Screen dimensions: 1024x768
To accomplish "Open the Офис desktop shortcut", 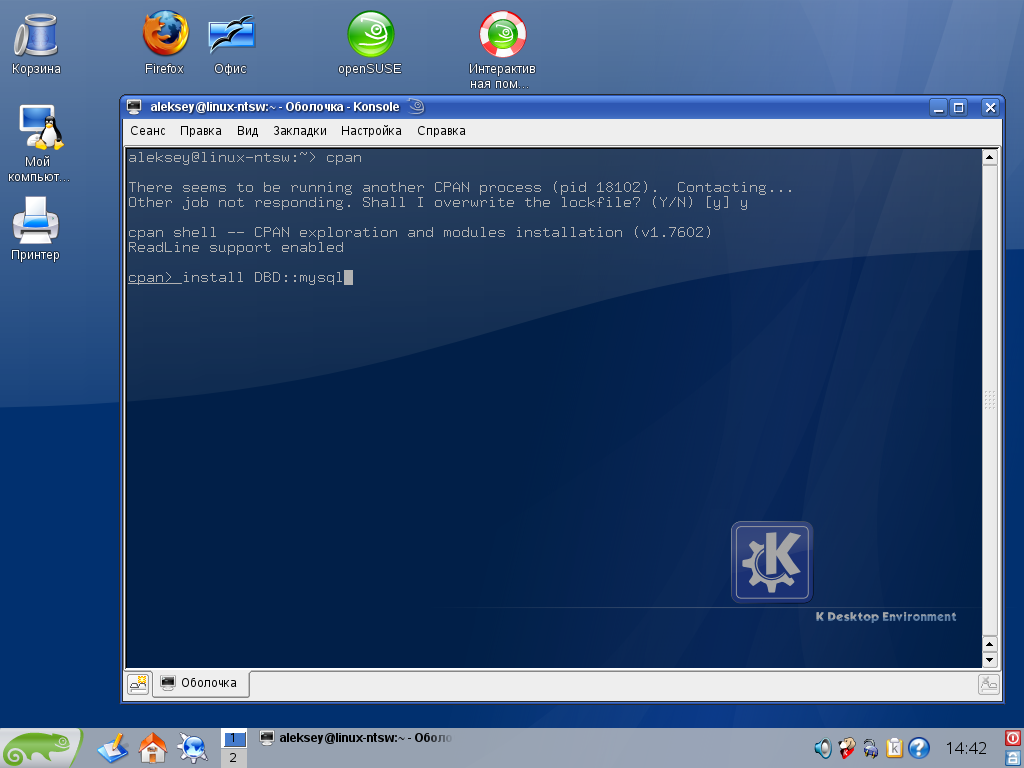I will click(230, 36).
